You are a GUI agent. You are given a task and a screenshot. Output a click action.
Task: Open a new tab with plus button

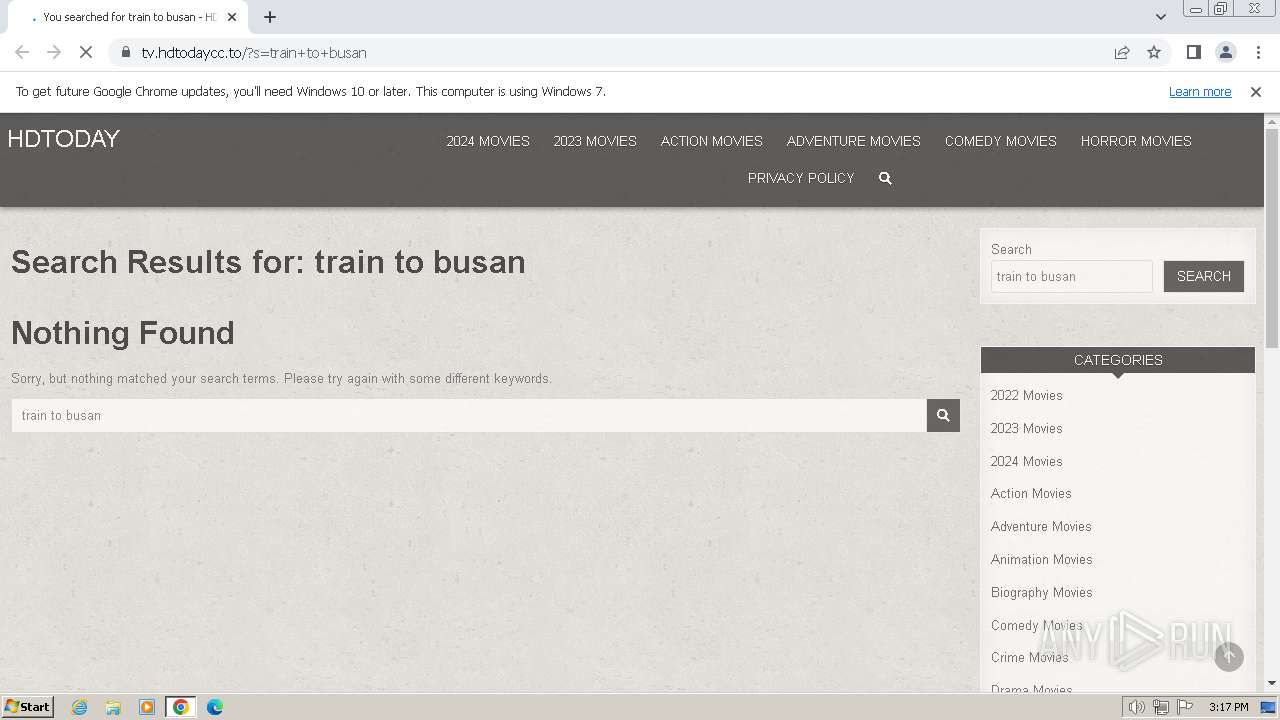tap(270, 17)
